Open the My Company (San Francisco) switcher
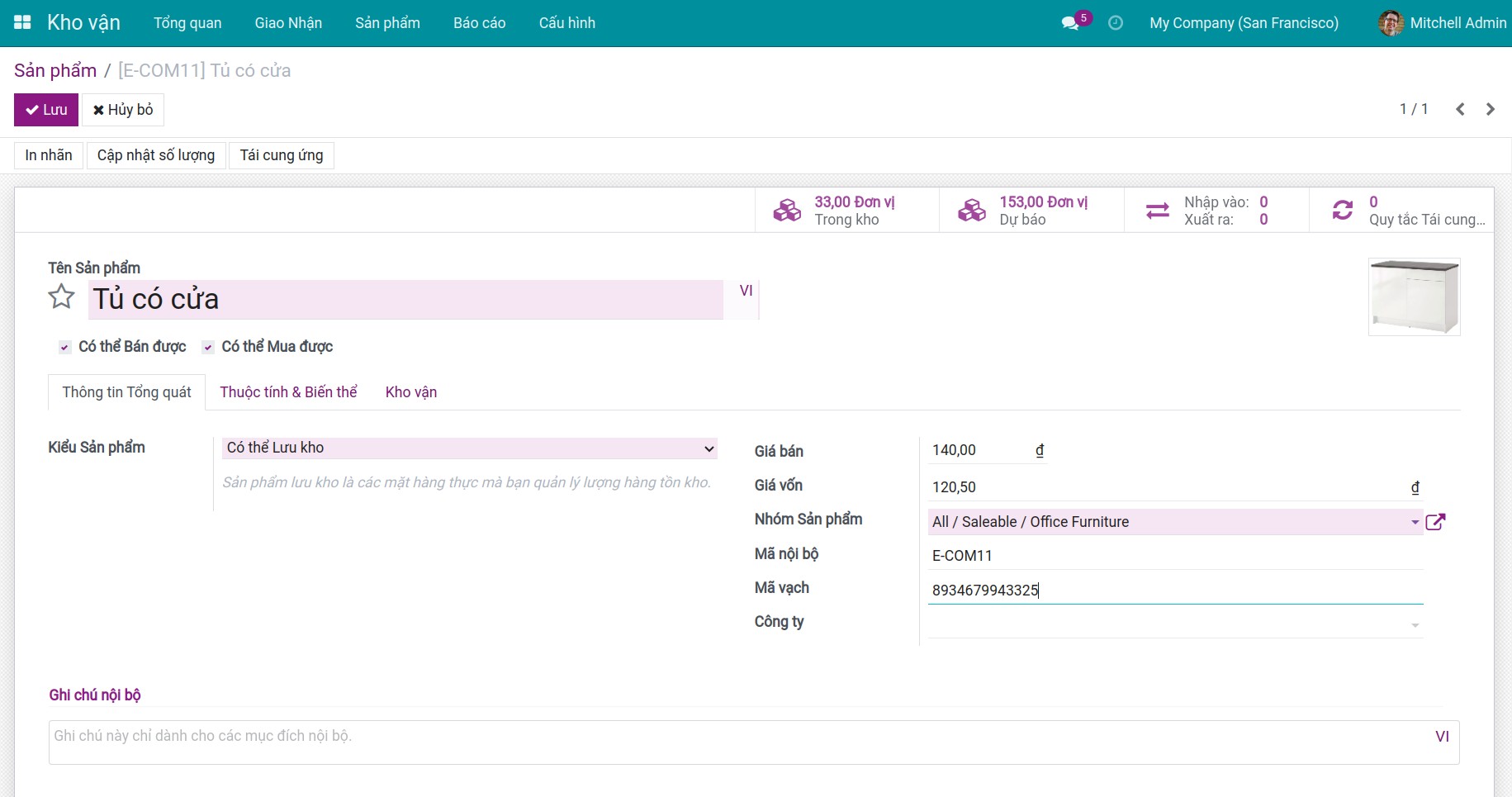Image resolution: width=1512 pixels, height=797 pixels. tap(1244, 23)
